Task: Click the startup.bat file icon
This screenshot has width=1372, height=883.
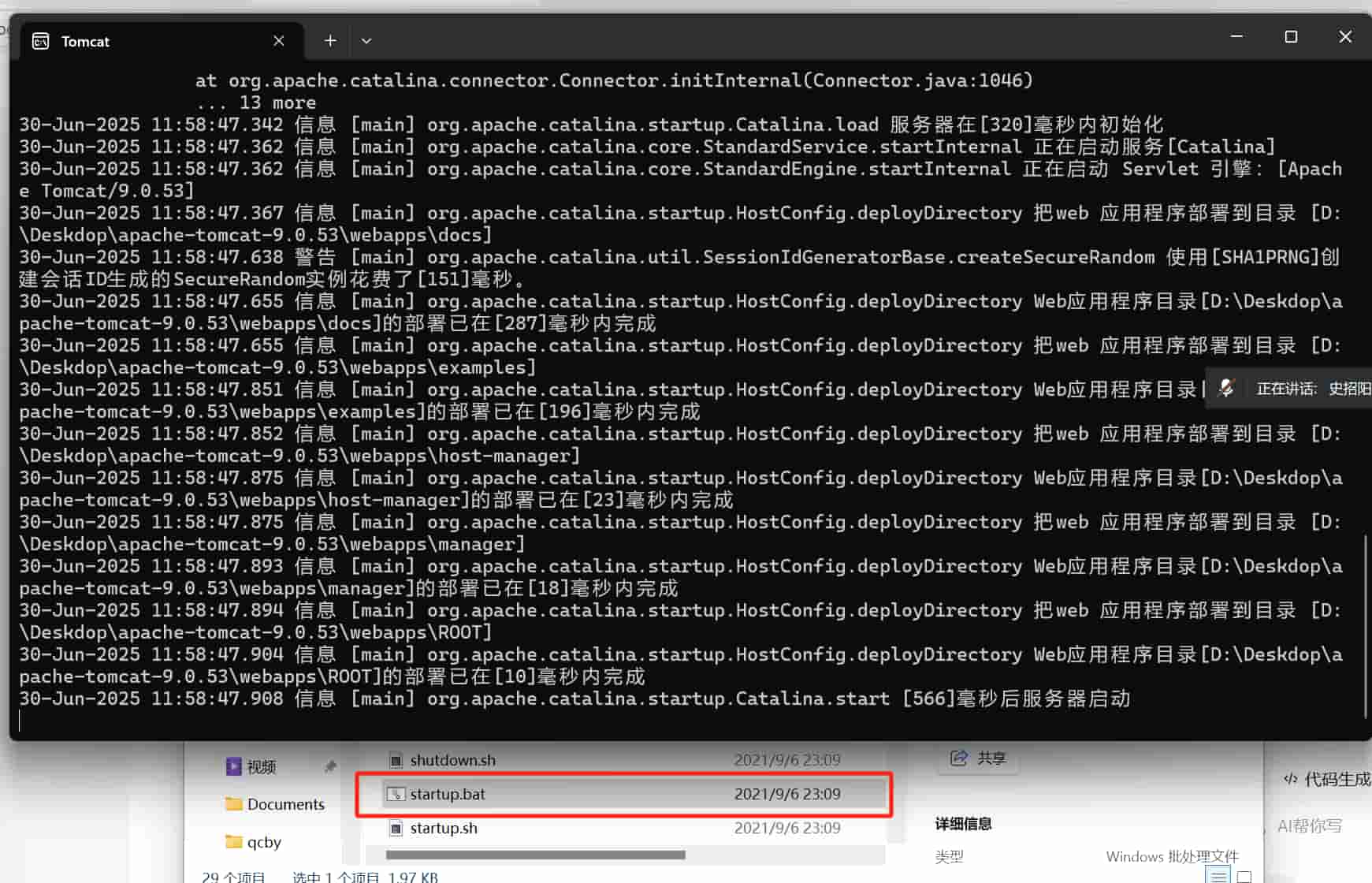Action: pos(396,795)
